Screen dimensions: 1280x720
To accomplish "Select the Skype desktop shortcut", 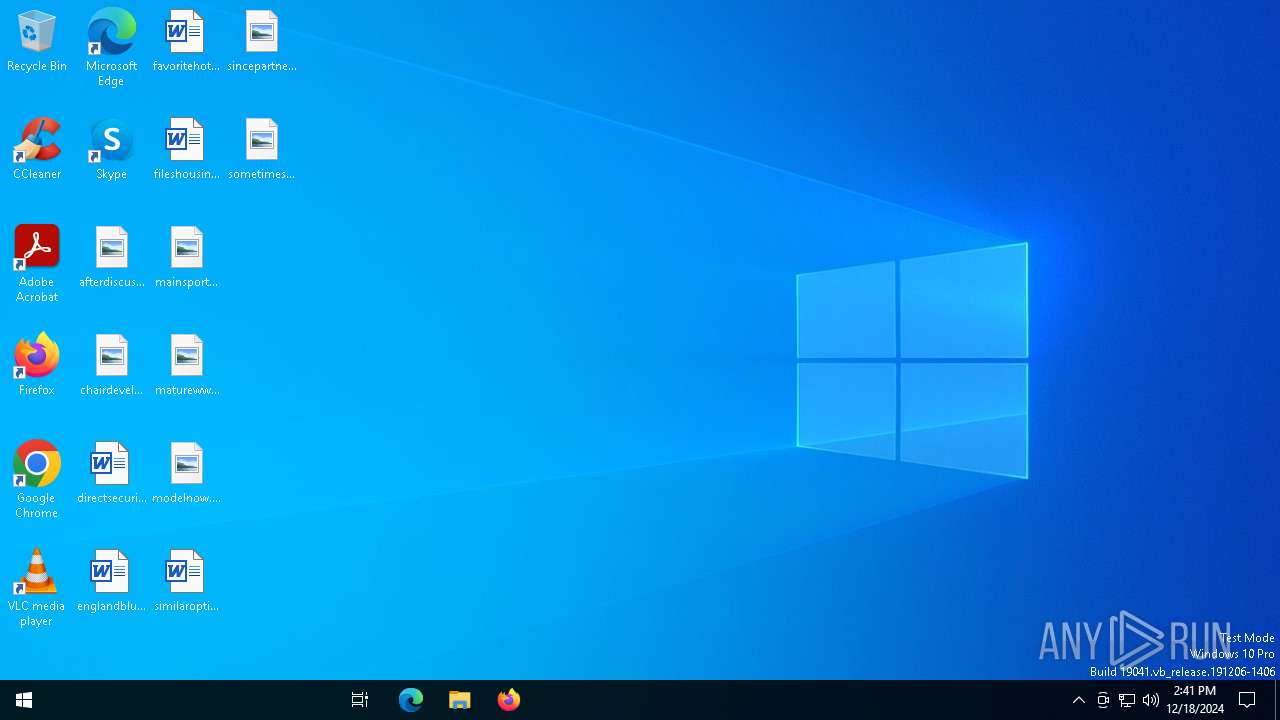I will click(111, 150).
